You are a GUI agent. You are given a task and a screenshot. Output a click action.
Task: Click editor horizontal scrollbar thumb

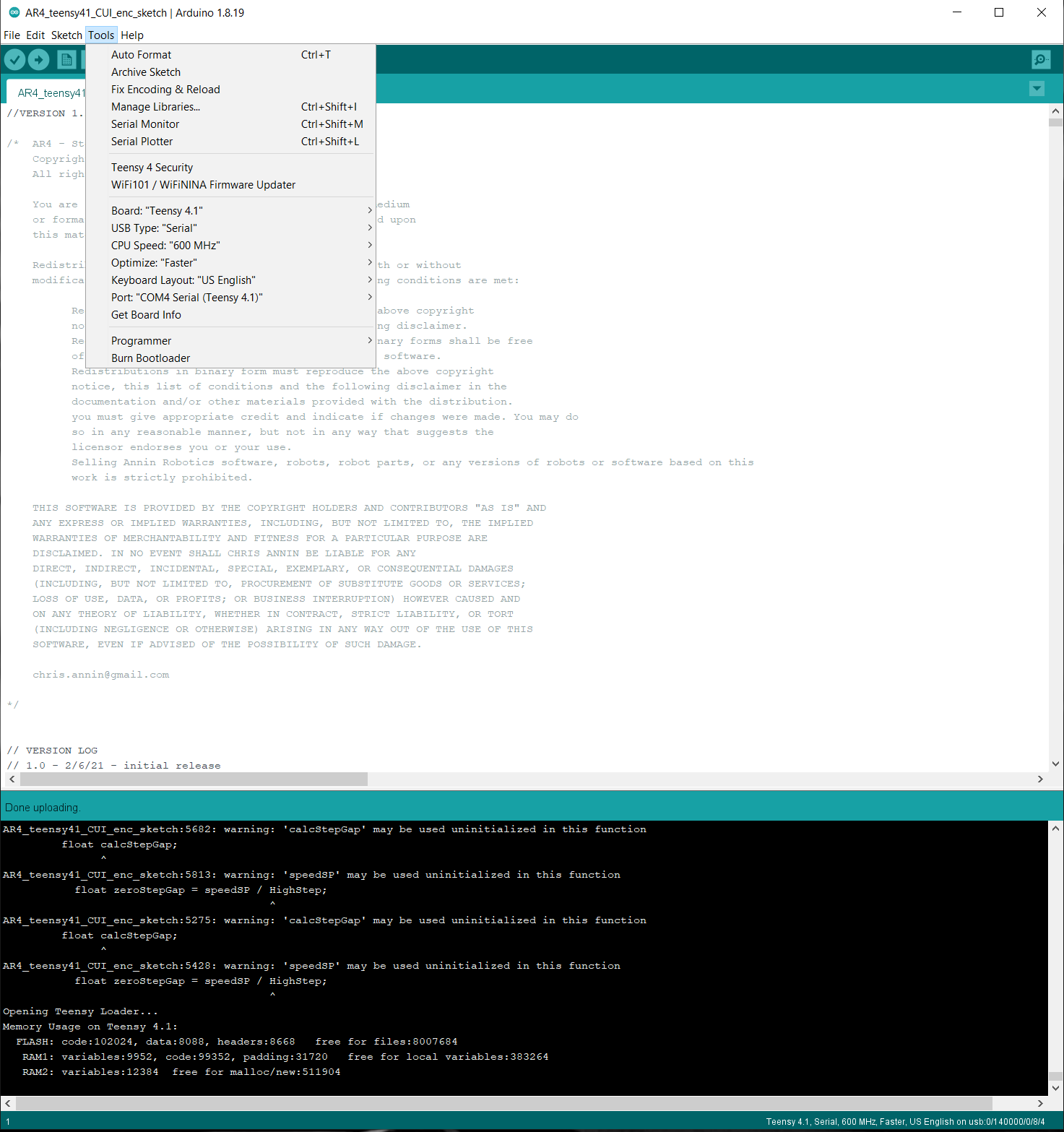(x=194, y=779)
